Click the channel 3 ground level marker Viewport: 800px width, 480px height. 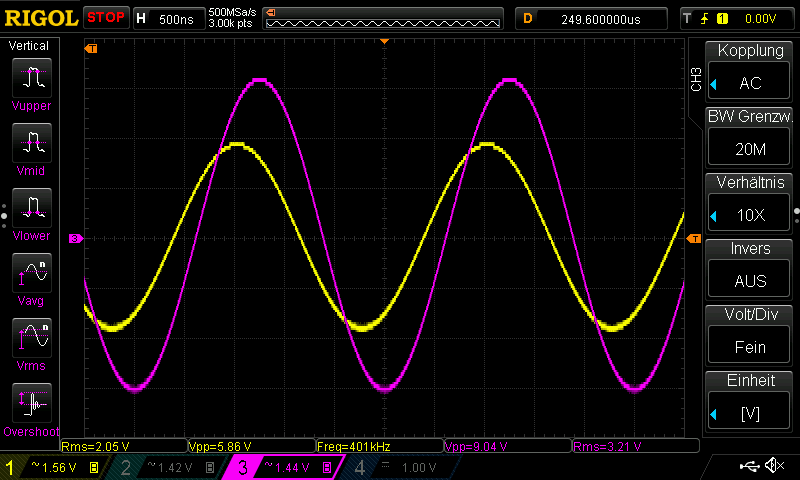pyautogui.click(x=76, y=238)
